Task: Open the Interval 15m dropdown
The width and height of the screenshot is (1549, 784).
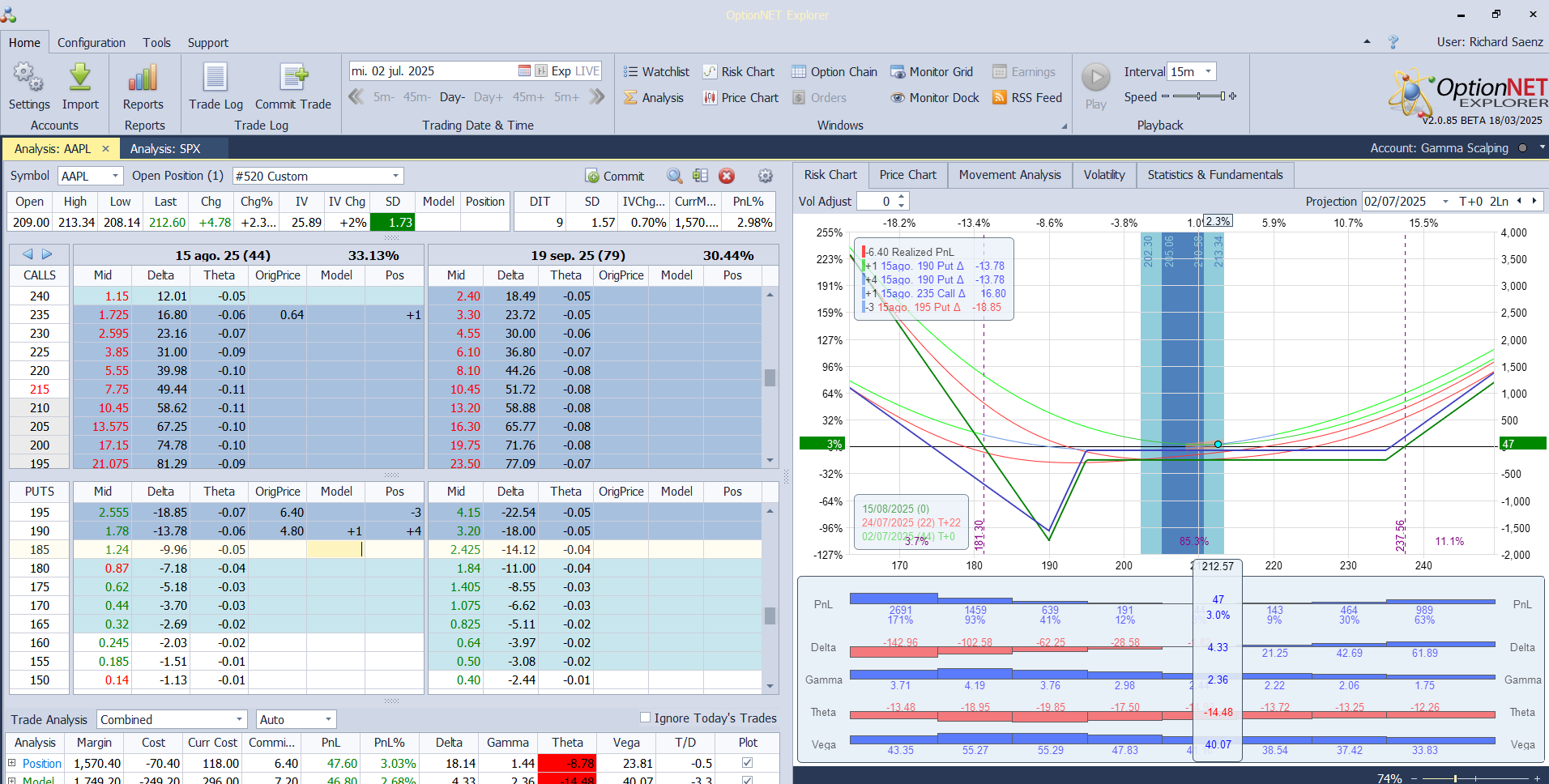Action: pos(1208,71)
